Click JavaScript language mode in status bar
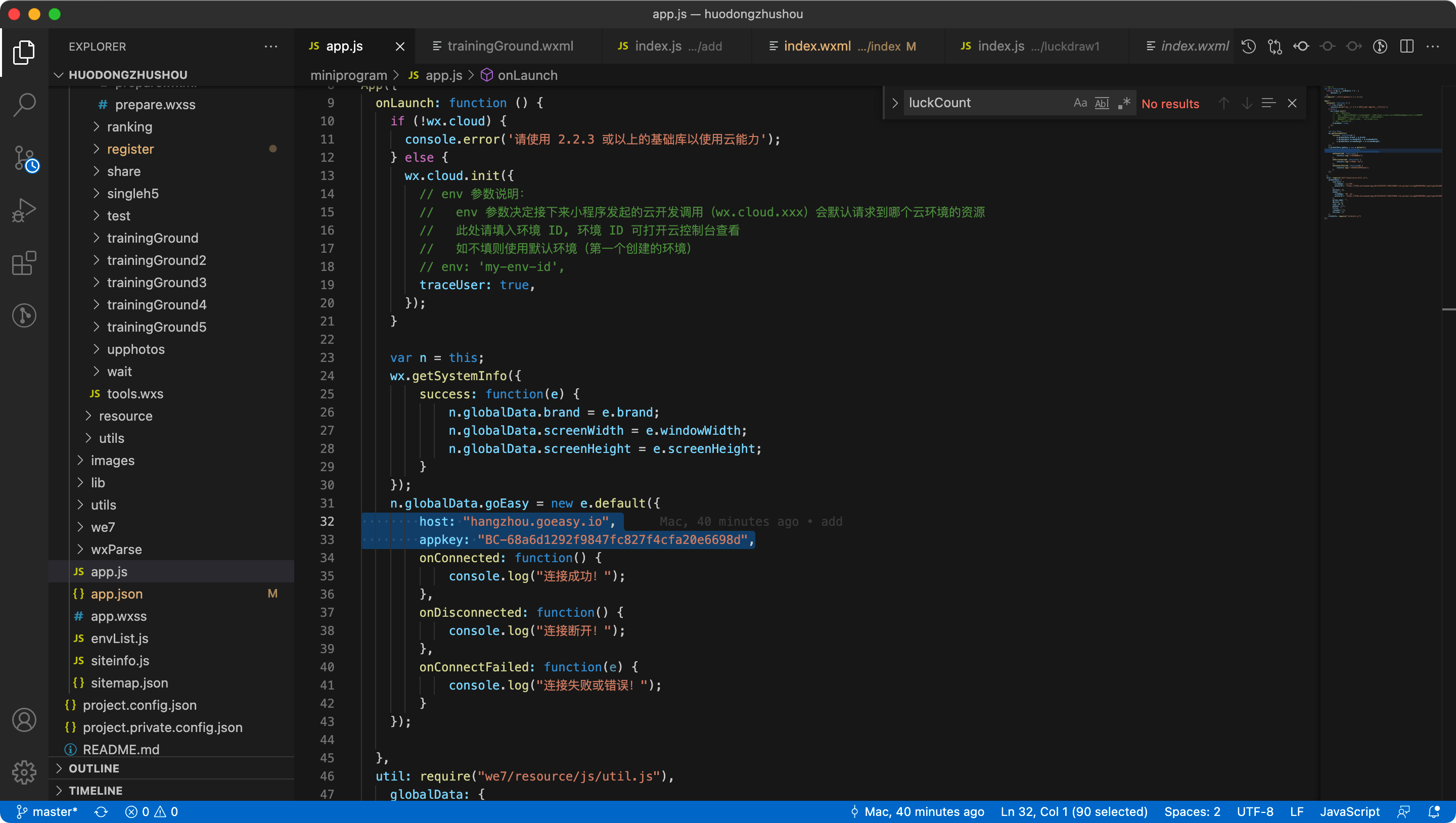The image size is (1456, 823). pos(1349,812)
